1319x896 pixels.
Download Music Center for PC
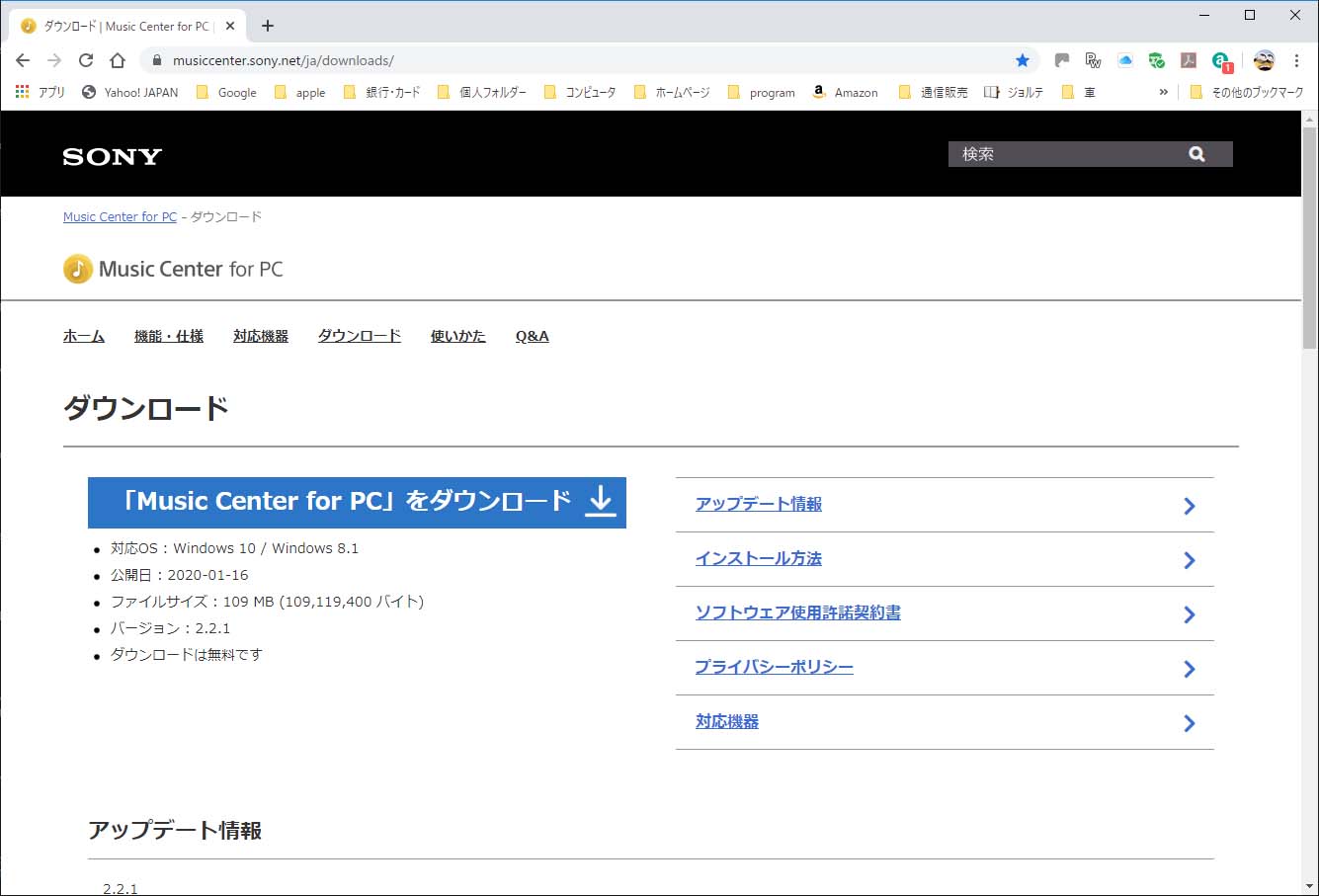click(357, 502)
